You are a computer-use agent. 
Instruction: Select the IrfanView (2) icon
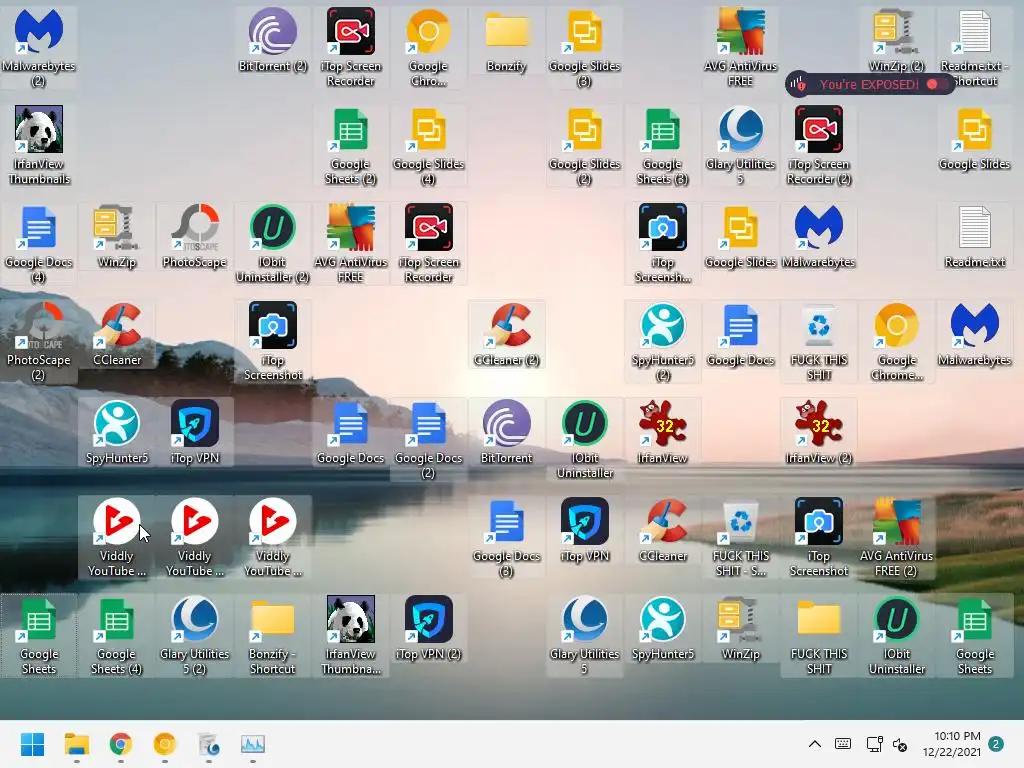pos(818,432)
